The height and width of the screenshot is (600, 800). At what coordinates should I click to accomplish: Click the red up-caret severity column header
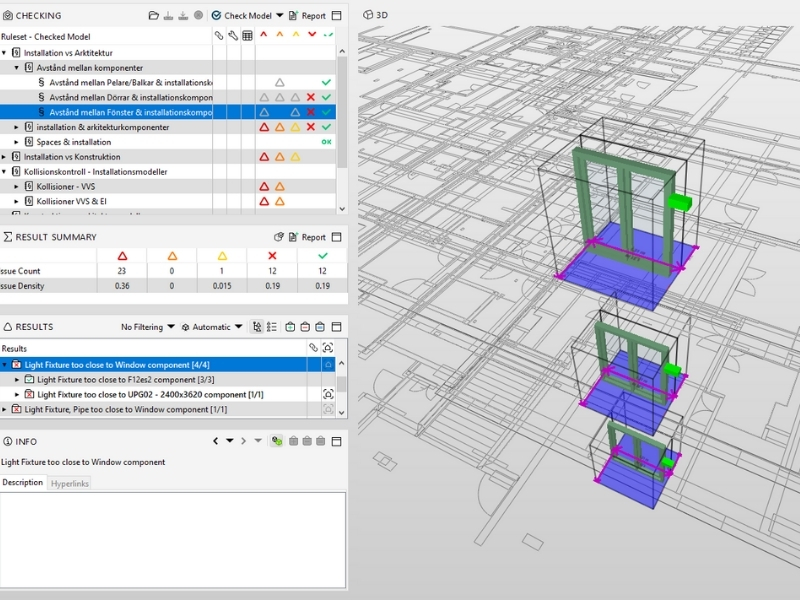(264, 35)
